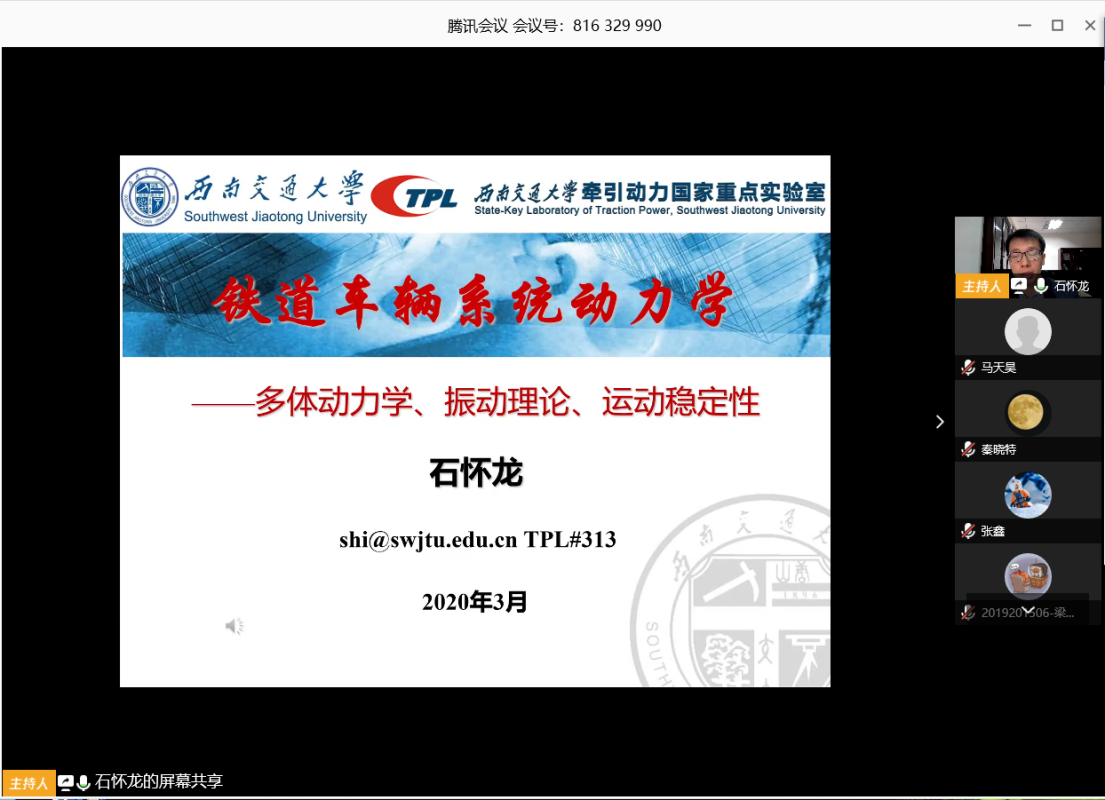This screenshot has height=800, width=1105.
Task: Click muted microphone icon beside 马天昊
Action: [967, 368]
